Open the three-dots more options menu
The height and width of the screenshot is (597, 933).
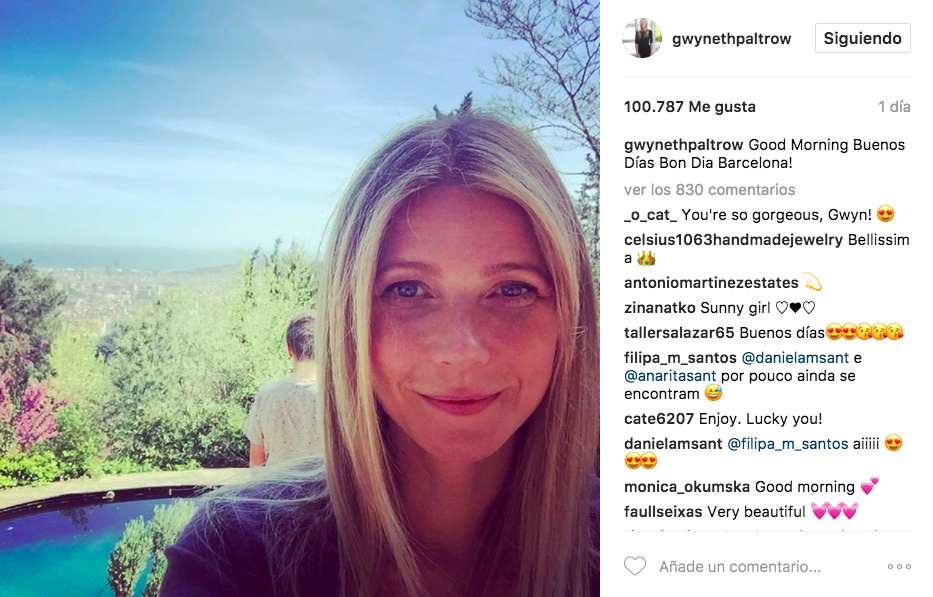[x=899, y=567]
